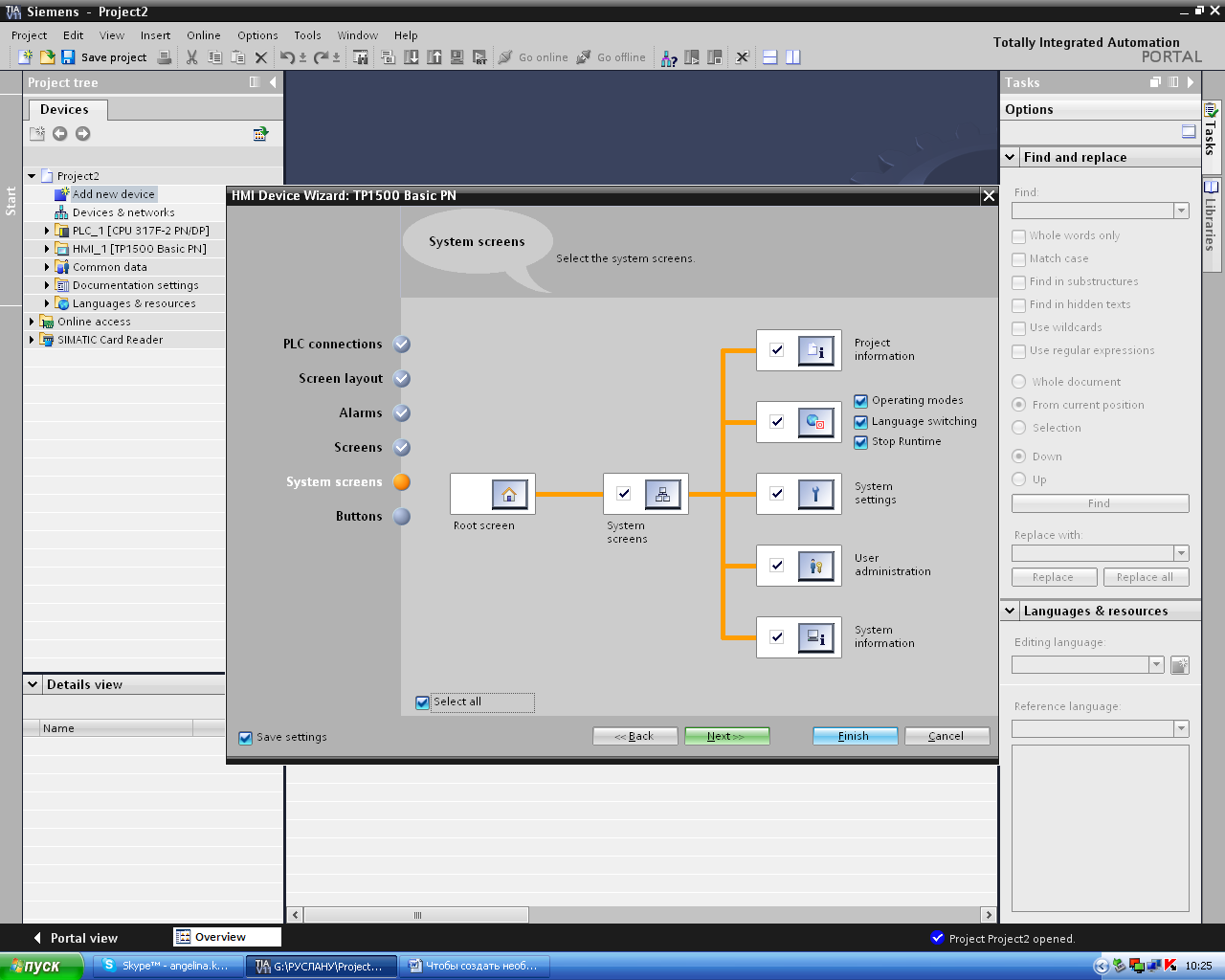
Task: Click the Split editor vertically icon
Action: pyautogui.click(x=793, y=57)
